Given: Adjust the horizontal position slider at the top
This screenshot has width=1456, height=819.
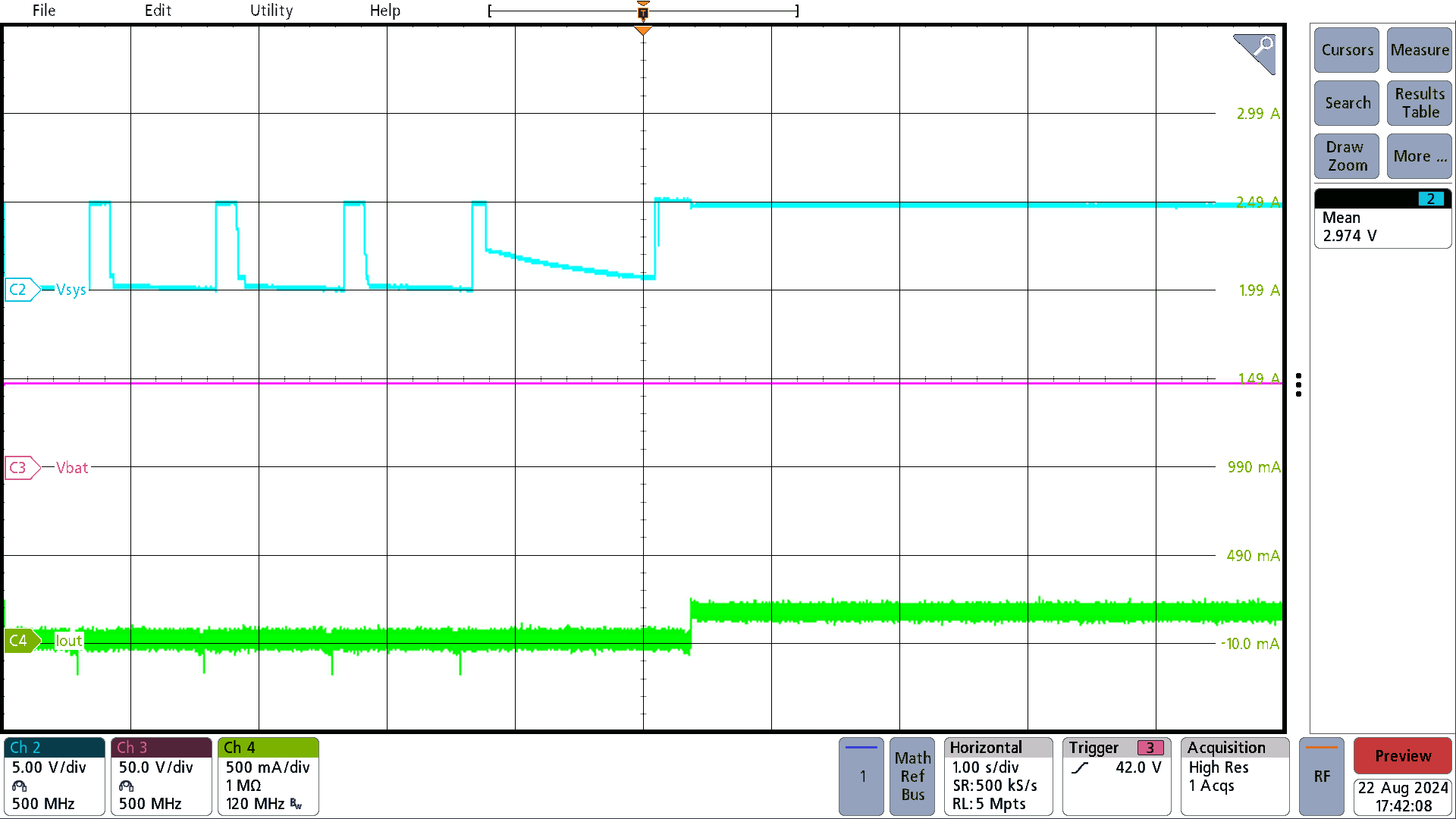Looking at the screenshot, I should point(642,11).
